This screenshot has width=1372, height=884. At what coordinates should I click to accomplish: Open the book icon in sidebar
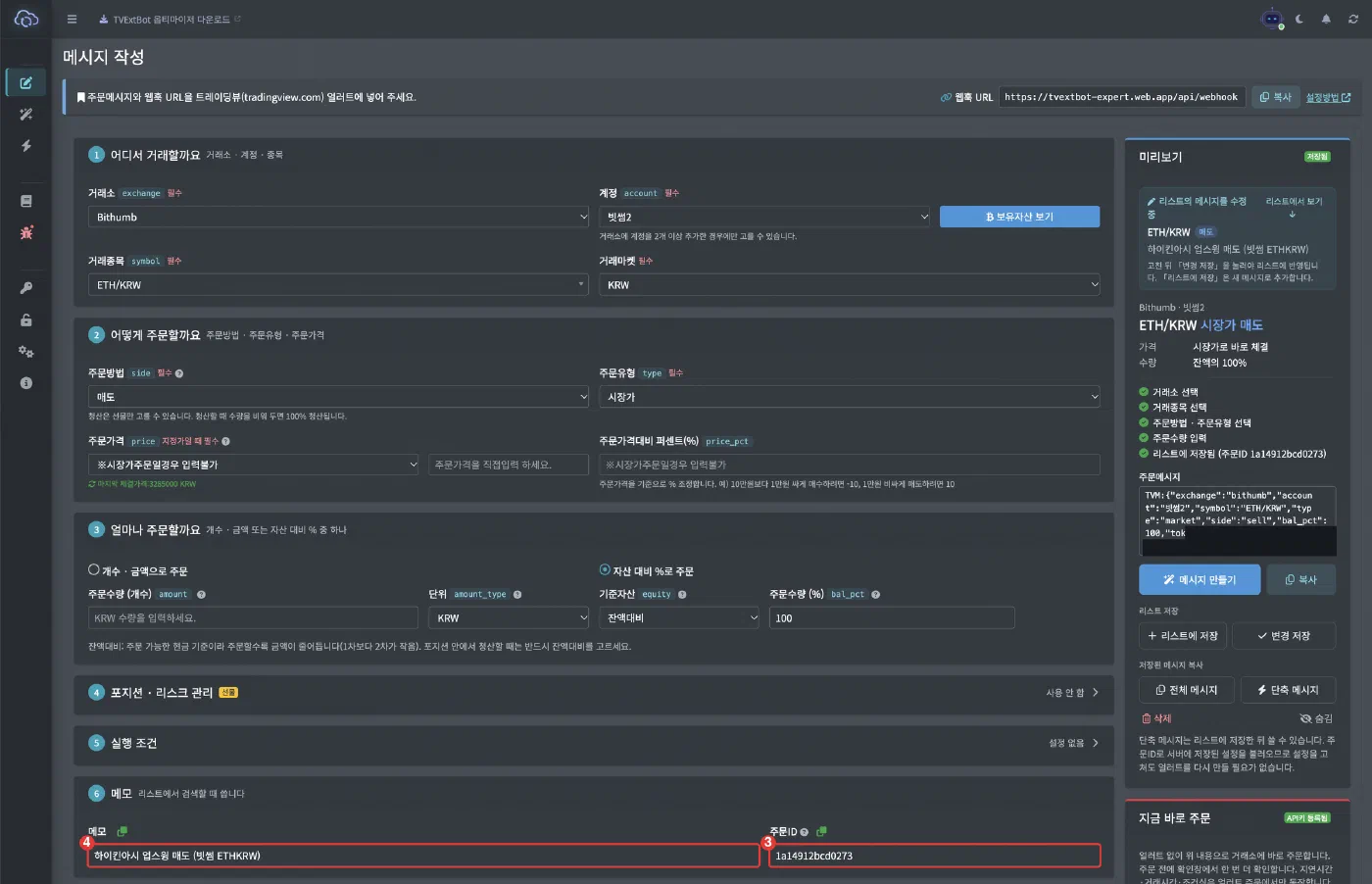pos(26,201)
